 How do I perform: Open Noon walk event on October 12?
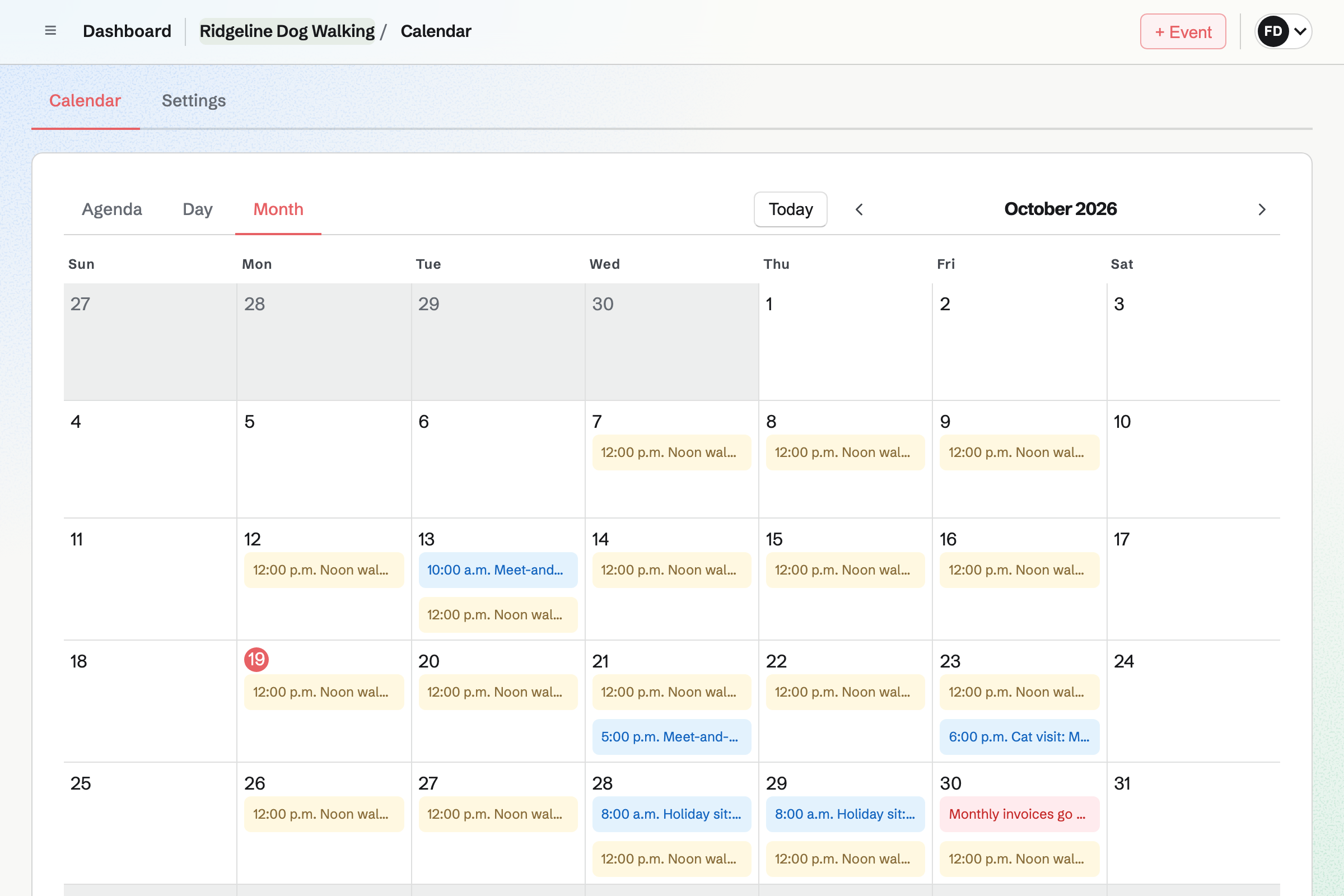coord(324,570)
